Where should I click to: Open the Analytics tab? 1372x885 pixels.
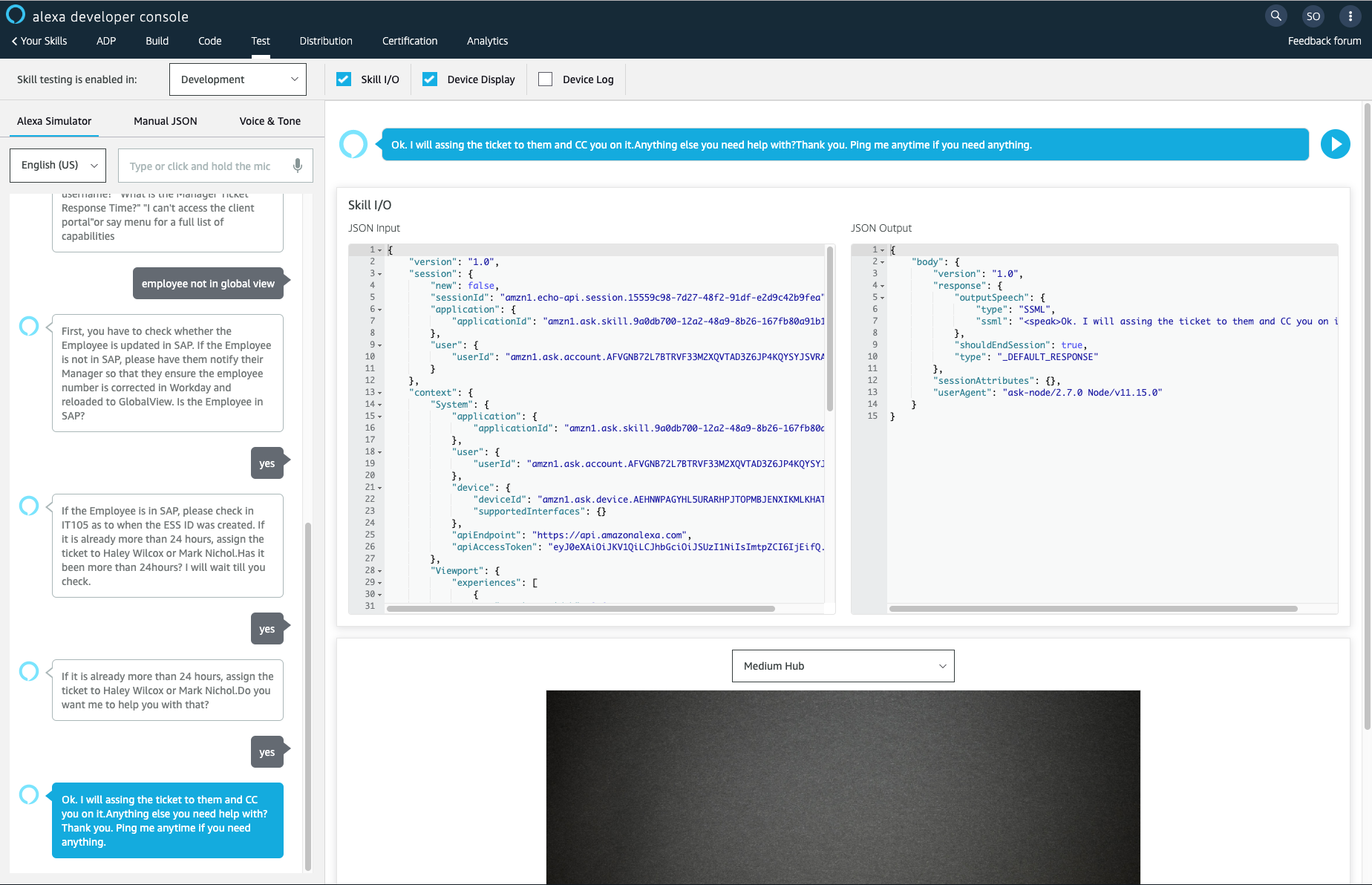(x=488, y=41)
